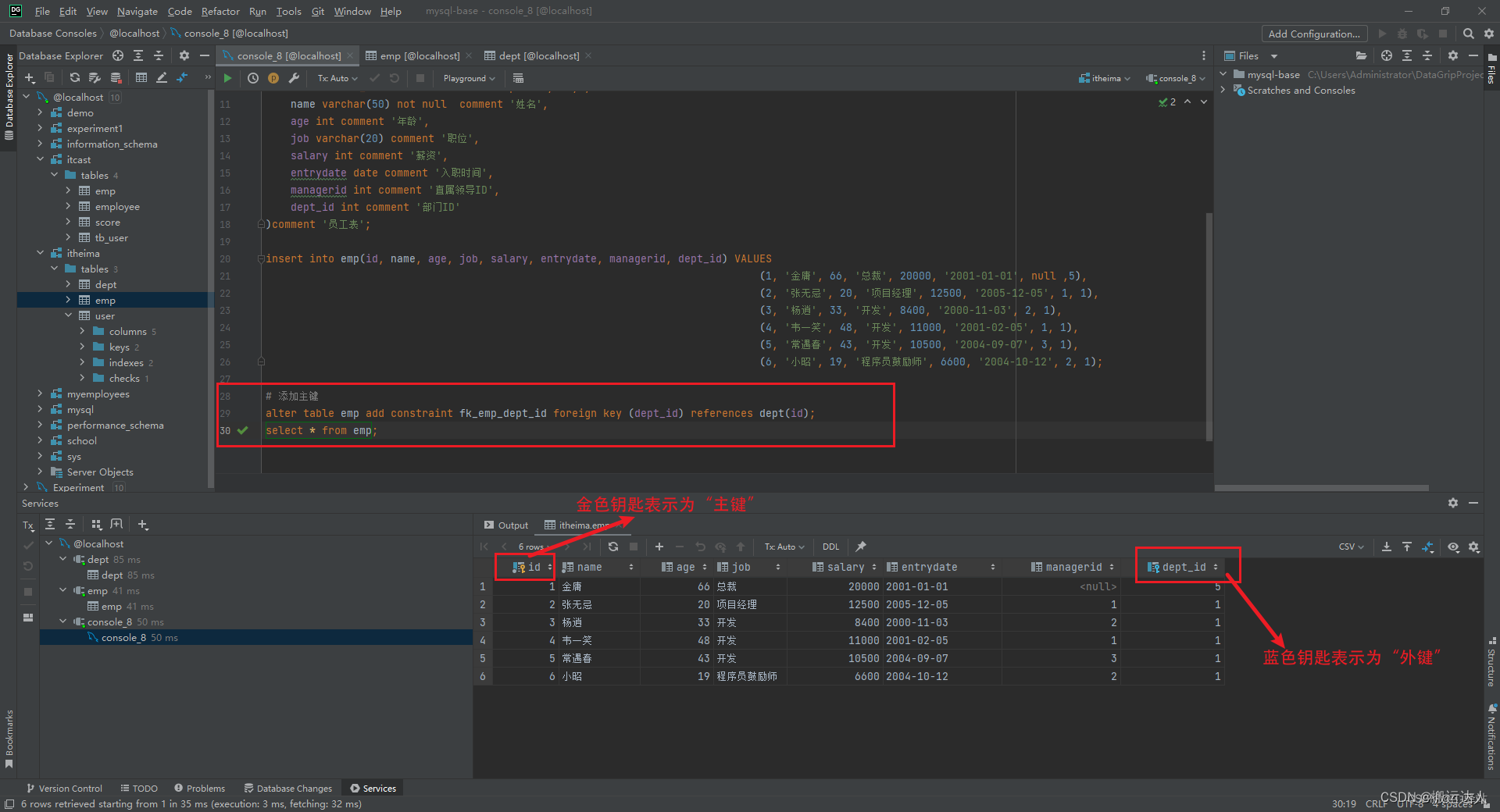This screenshot has height=812, width=1500.
Task: Toggle Services layout icon in left Services strip
Action: [28, 617]
